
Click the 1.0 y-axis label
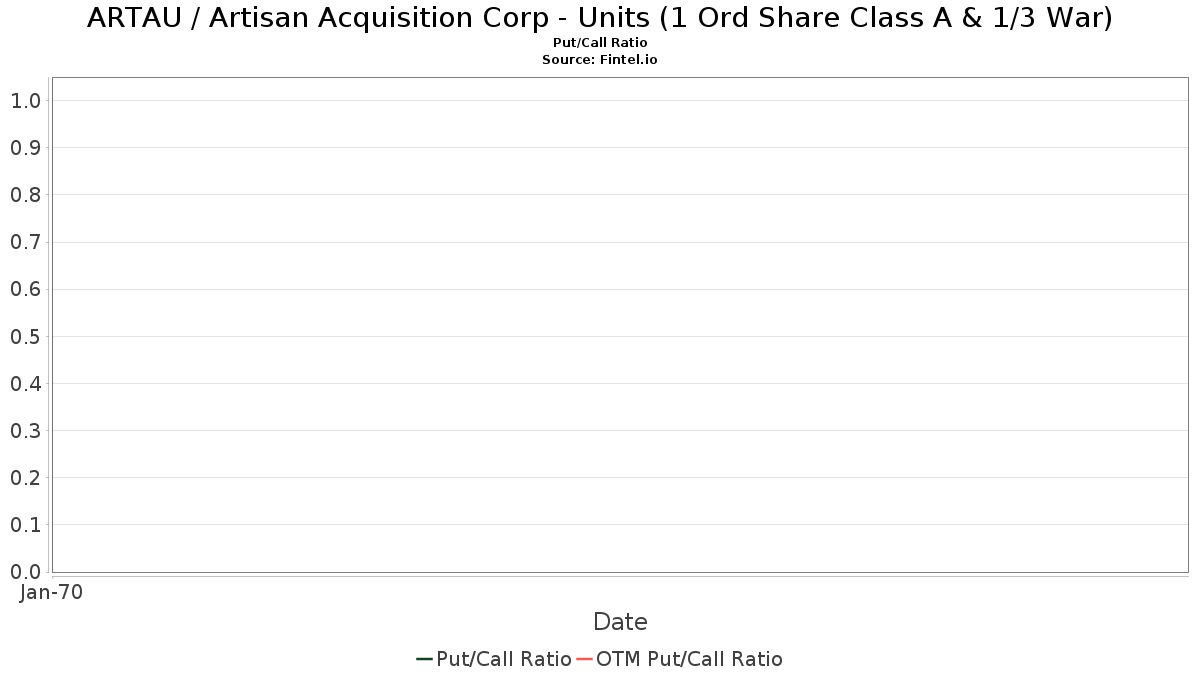[25, 101]
